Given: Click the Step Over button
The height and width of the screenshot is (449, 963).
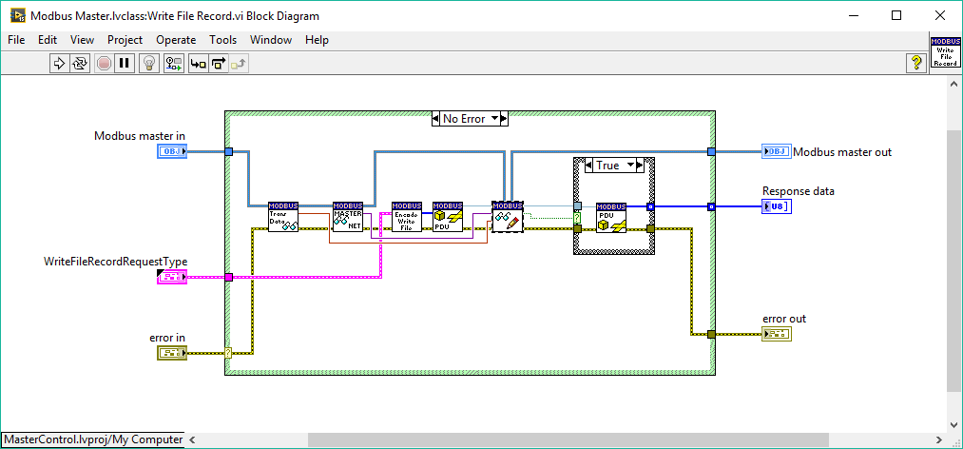Looking at the screenshot, I should pyautogui.click(x=219, y=63).
